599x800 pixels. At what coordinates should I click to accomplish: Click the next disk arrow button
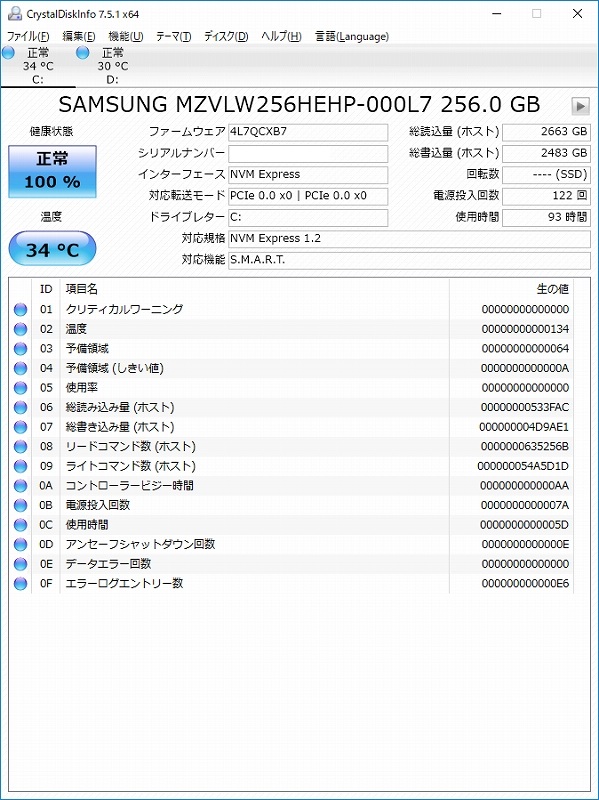click(x=580, y=106)
